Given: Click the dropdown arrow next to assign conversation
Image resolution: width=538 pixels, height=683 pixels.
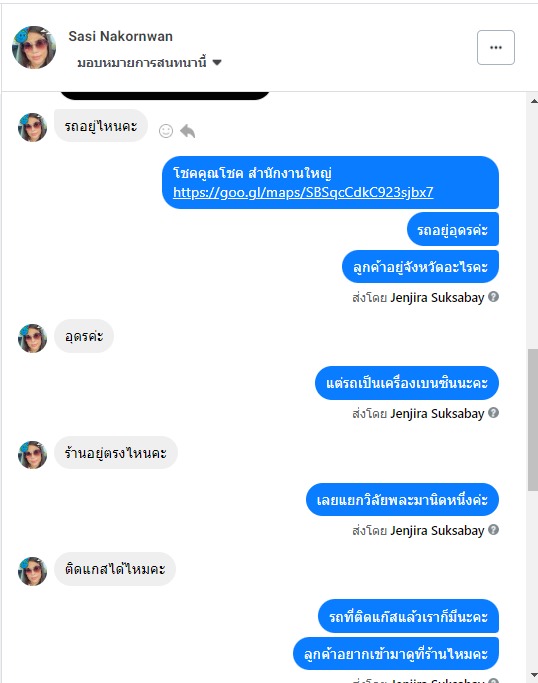Looking at the screenshot, I should pos(217,63).
